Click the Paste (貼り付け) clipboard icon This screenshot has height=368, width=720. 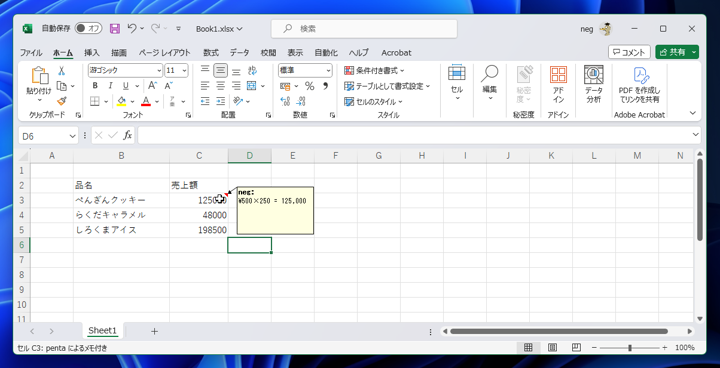(39, 75)
